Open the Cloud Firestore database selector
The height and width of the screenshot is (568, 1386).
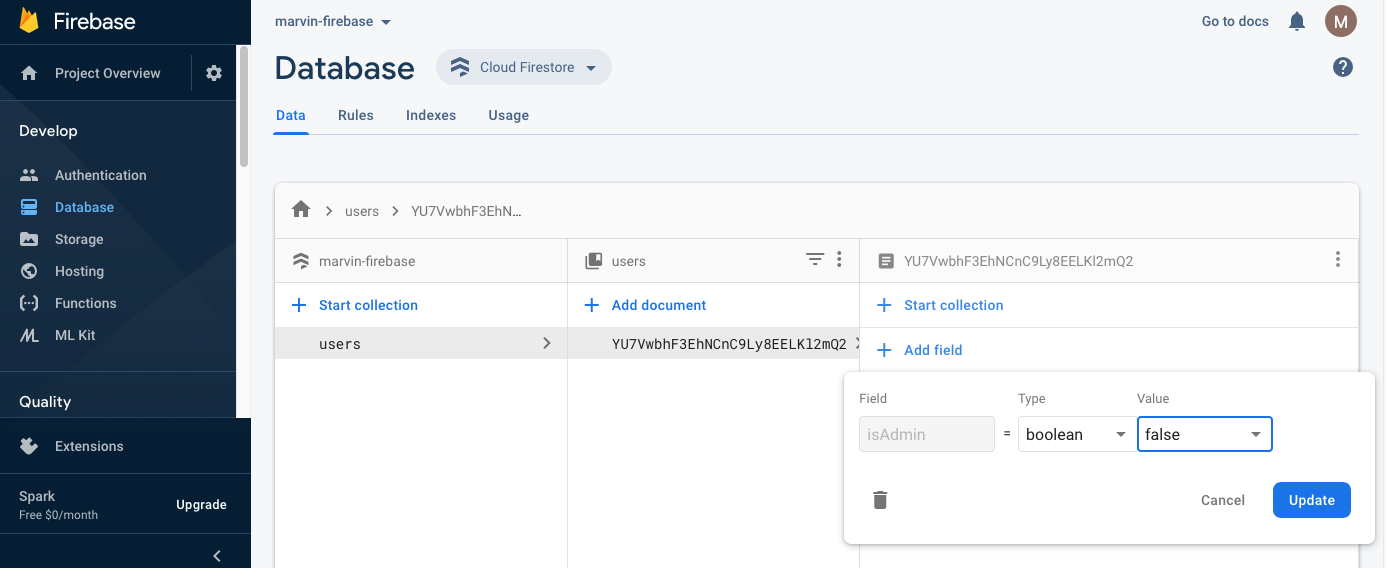click(524, 68)
